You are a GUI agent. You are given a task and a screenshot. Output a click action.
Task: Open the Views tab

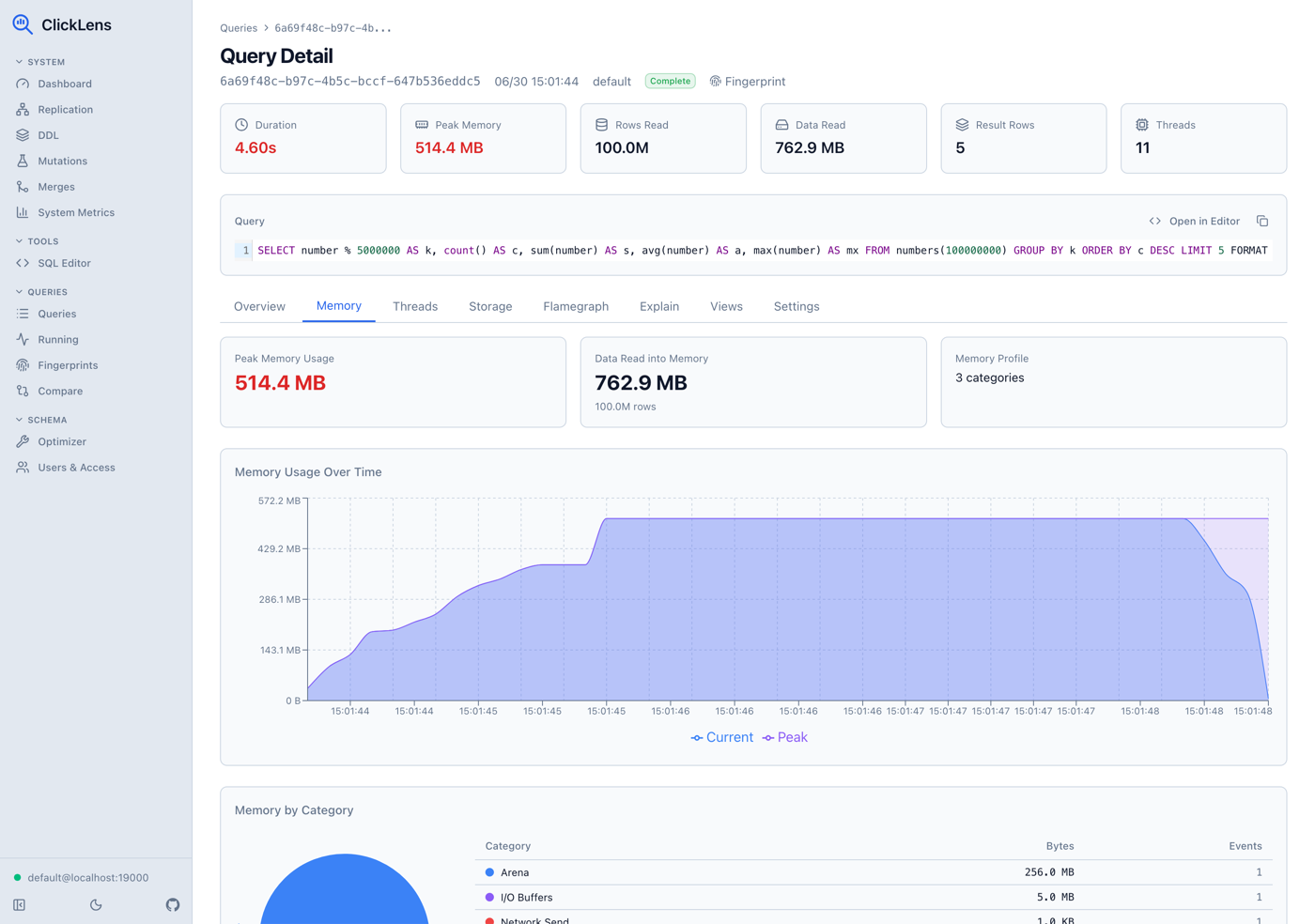coord(726,306)
